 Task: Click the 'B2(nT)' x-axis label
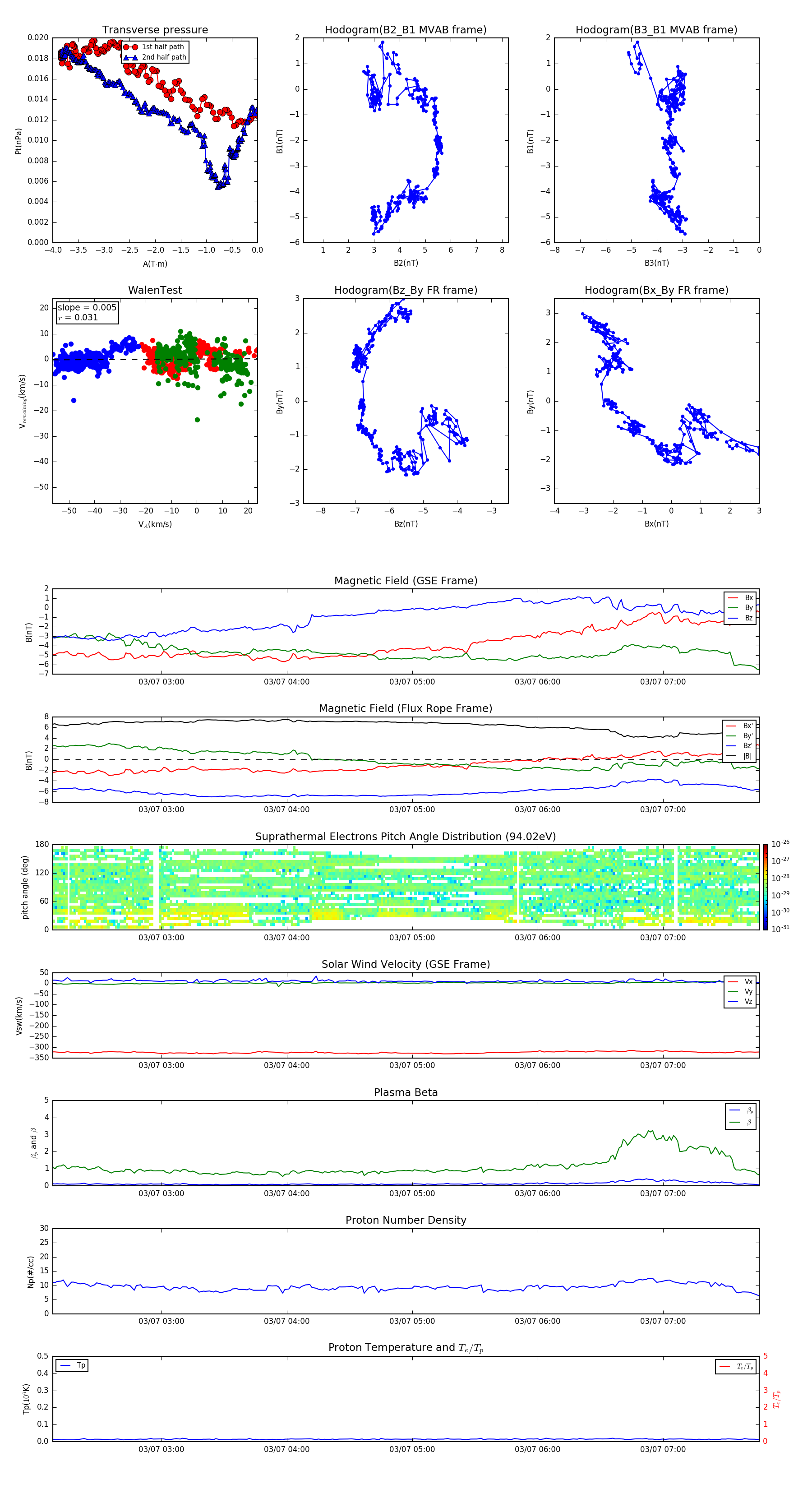(x=406, y=263)
